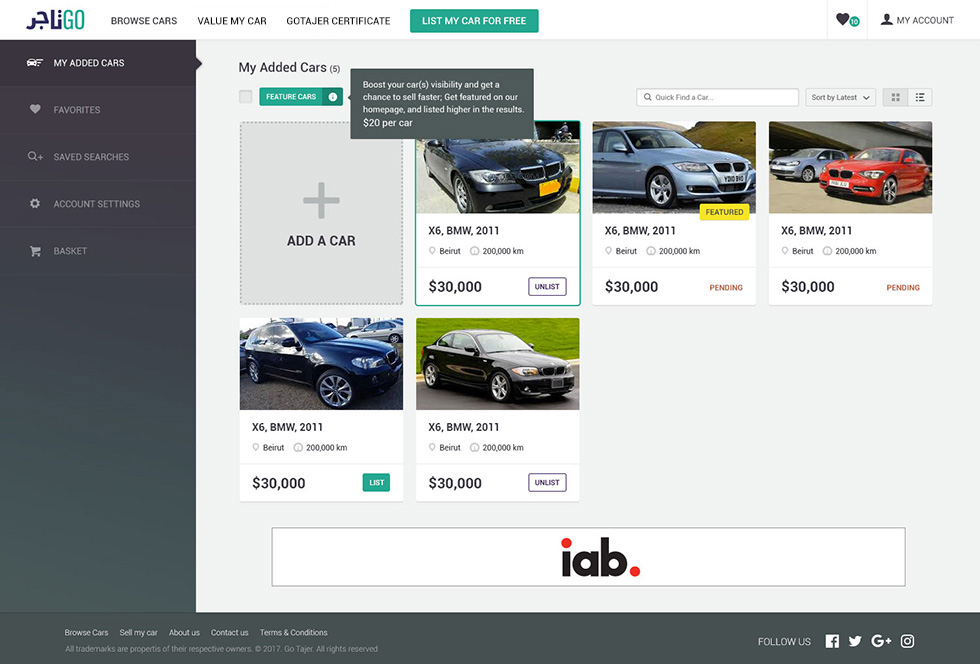Viewport: 980px width, 664px height.
Task: Unlist the black BMW coupe on grass
Action: 548,483
